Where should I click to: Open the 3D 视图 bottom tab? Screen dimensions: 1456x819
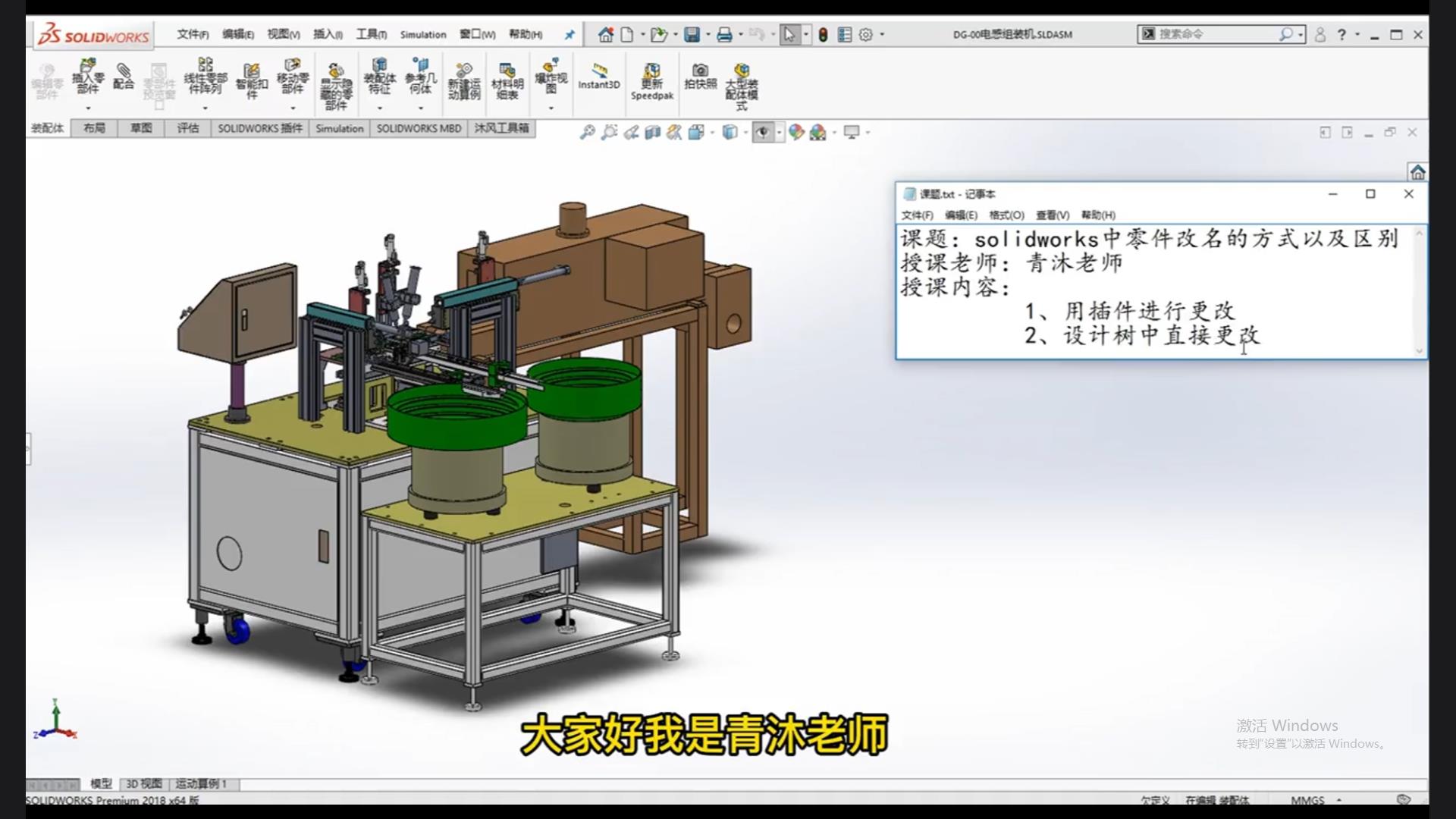coord(144,783)
